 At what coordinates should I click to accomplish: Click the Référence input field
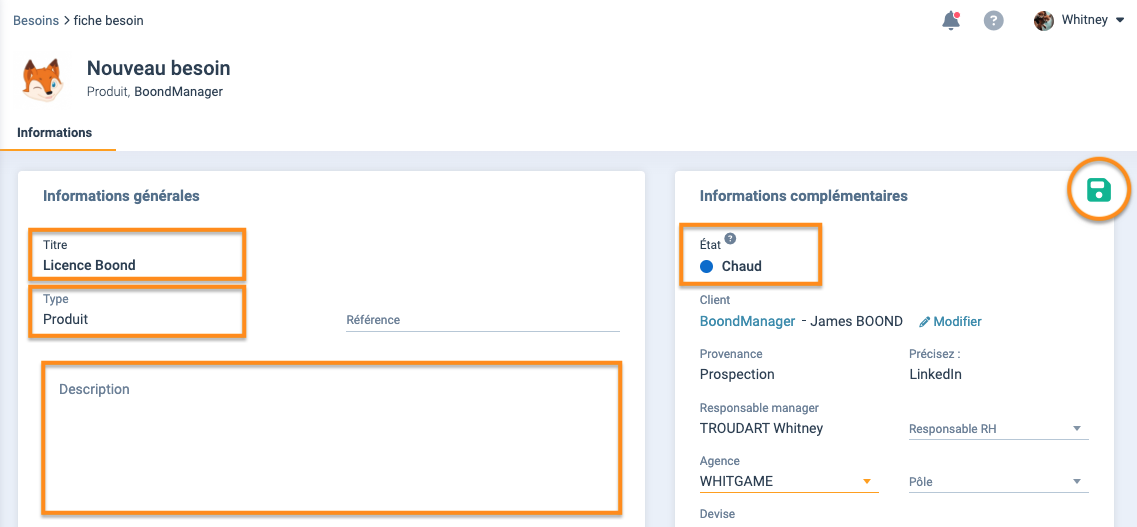[482, 320]
